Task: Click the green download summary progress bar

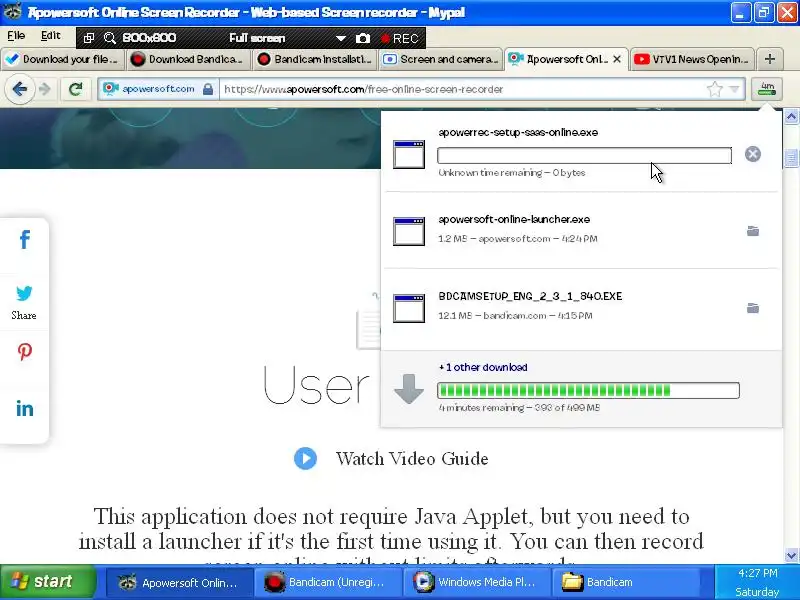Action: 588,390
